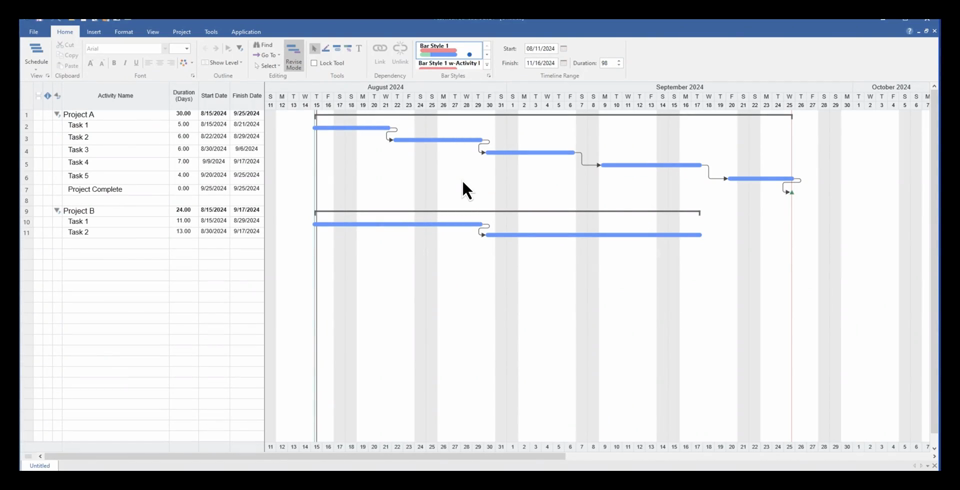Click the timeline Finish date field
This screenshot has width=960, height=490.
click(541, 63)
